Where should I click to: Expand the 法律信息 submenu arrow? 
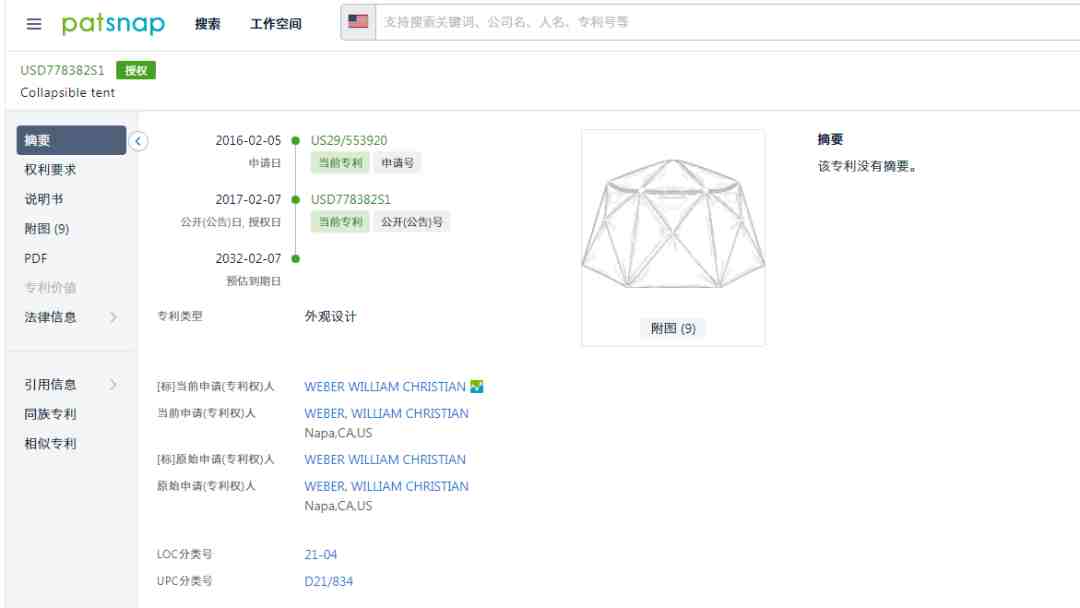coord(113,317)
